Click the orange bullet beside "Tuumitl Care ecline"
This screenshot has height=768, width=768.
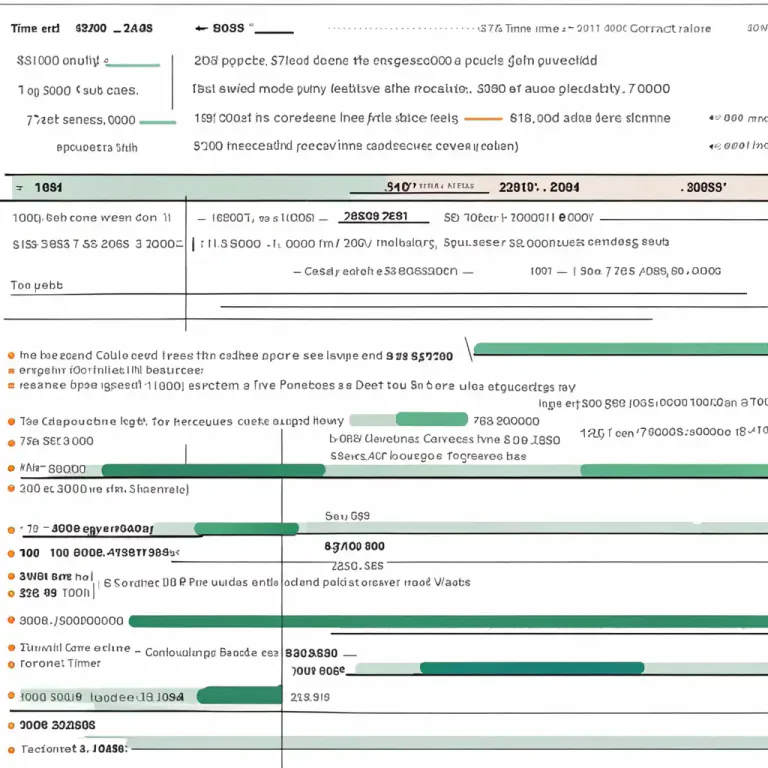tap(11, 648)
